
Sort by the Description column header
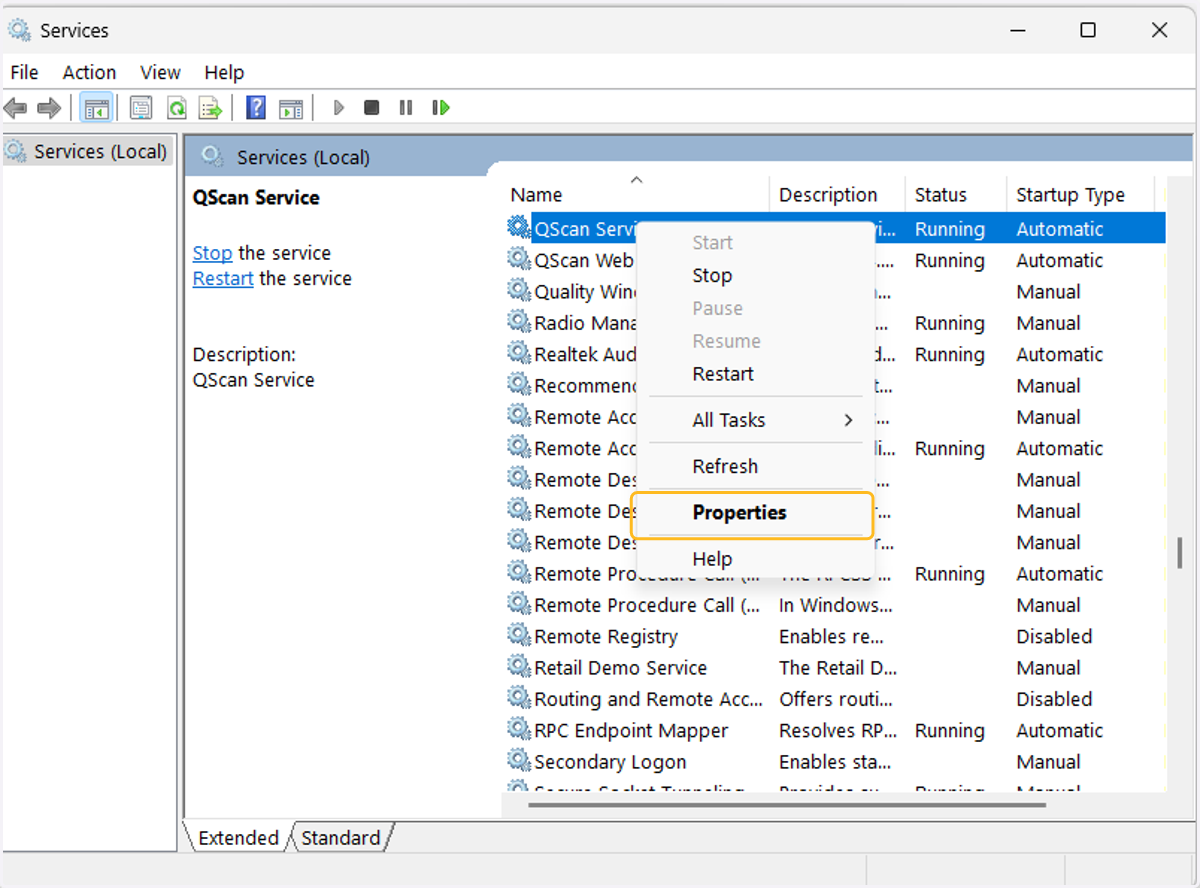click(x=838, y=195)
